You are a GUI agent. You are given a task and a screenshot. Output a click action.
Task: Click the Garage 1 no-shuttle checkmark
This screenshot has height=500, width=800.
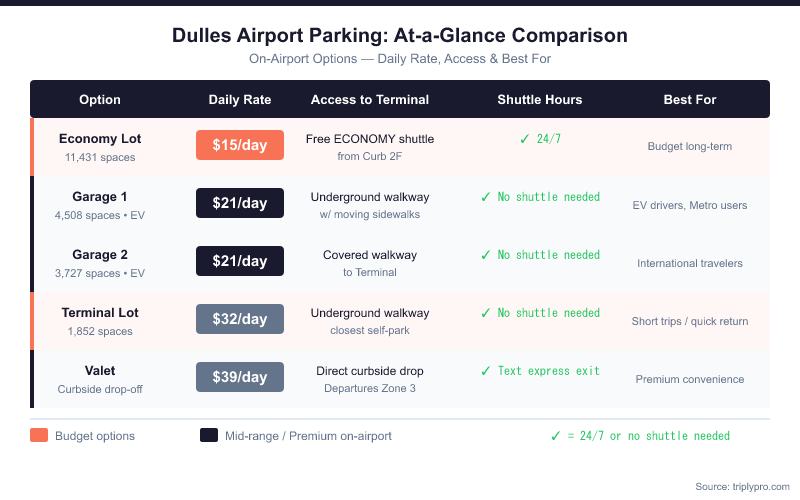486,197
